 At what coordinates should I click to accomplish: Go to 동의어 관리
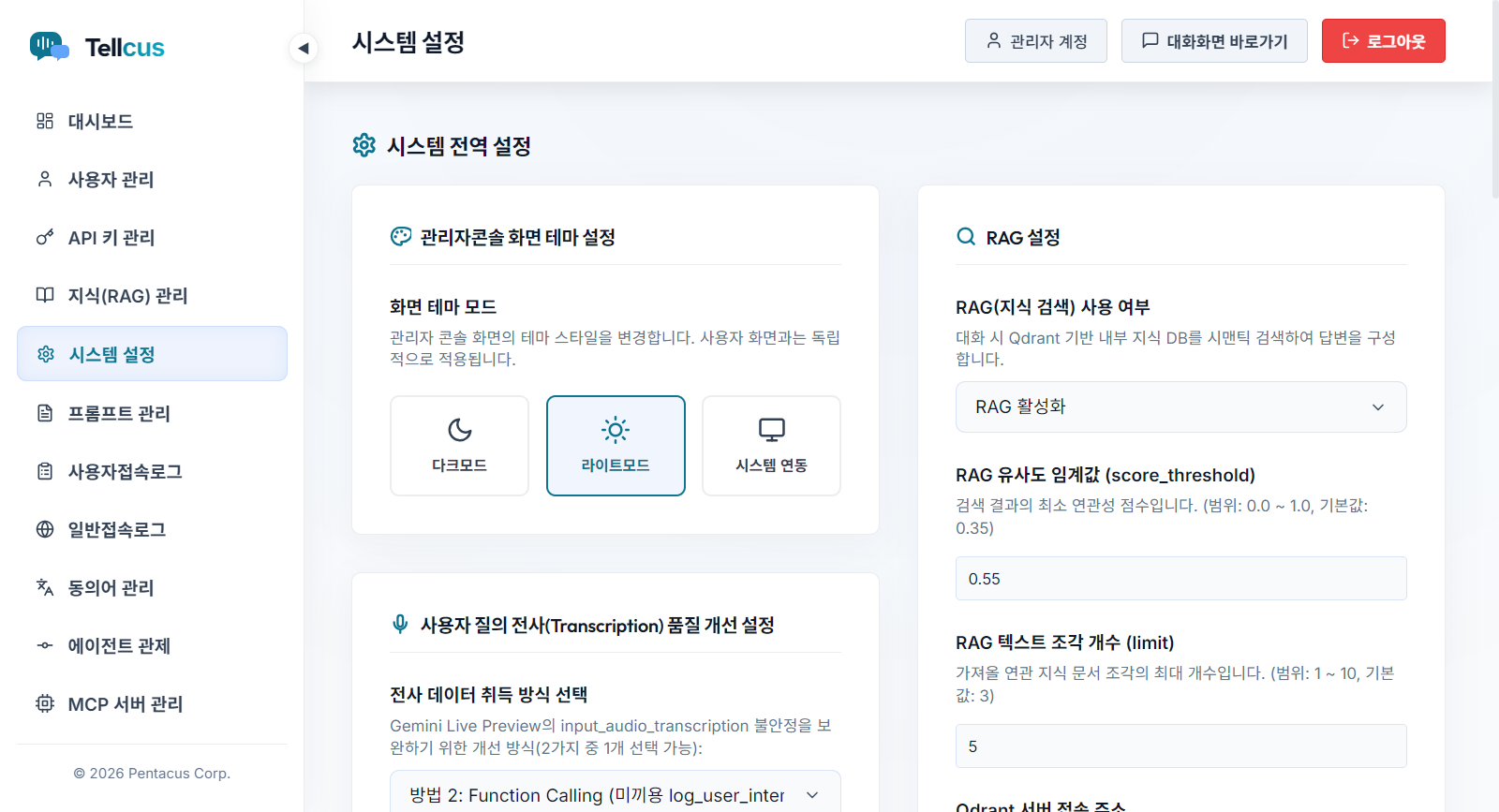tap(152, 587)
